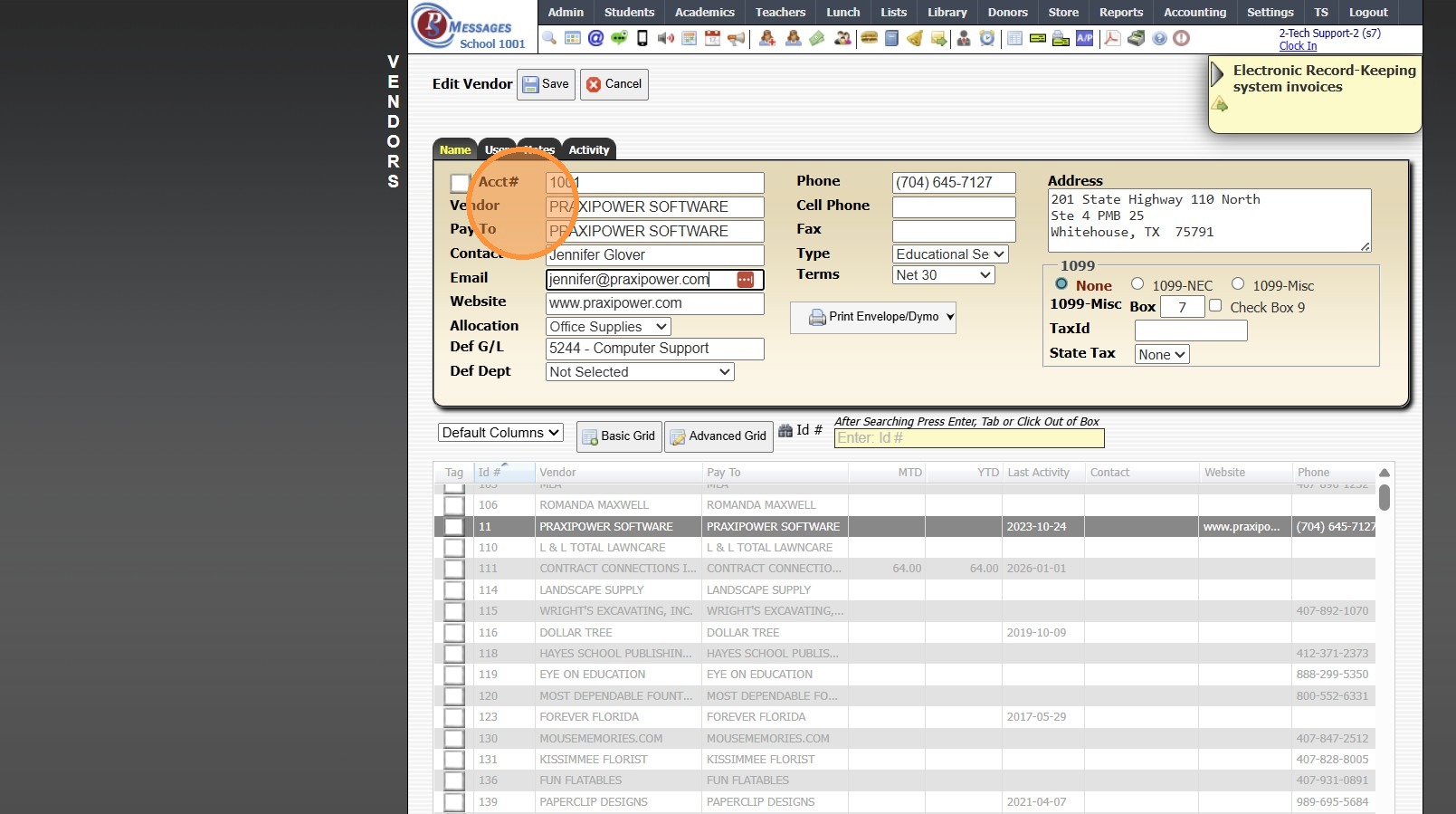The image size is (1456, 814).
Task: Click the magnifying glass search icon
Action: click(549, 38)
